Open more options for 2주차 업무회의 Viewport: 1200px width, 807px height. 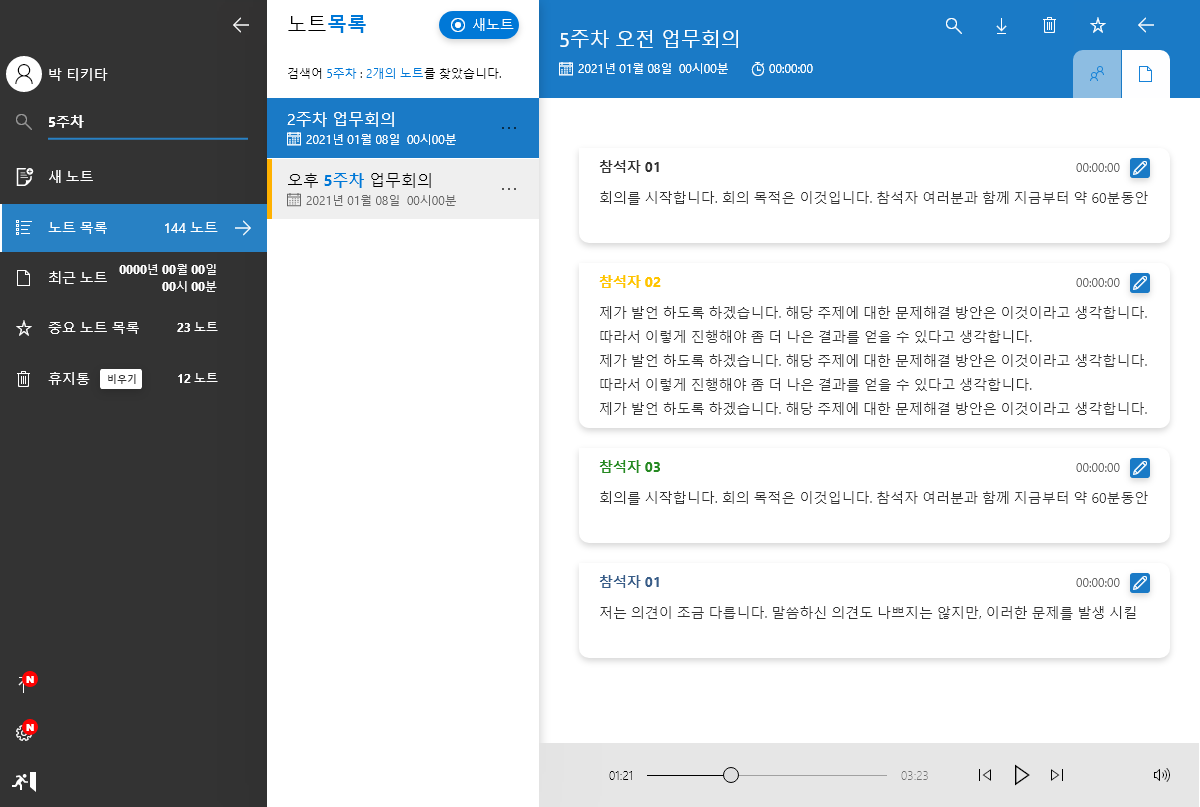508,128
